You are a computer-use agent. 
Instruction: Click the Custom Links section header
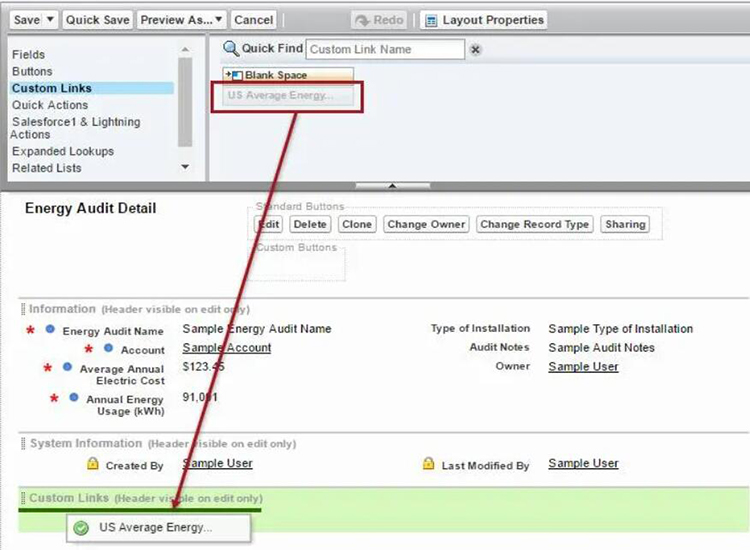pos(145,498)
